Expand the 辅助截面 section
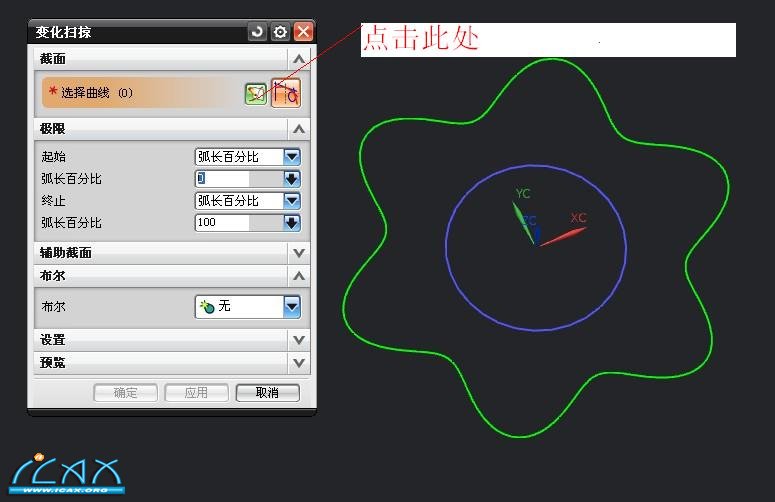Image resolution: width=775 pixels, height=502 pixels. [x=298, y=253]
